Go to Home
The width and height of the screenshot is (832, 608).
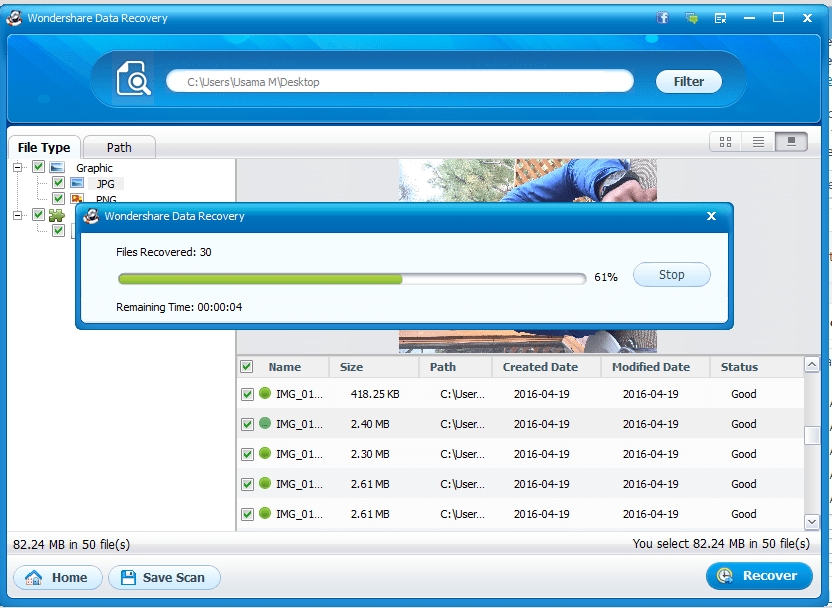point(57,577)
